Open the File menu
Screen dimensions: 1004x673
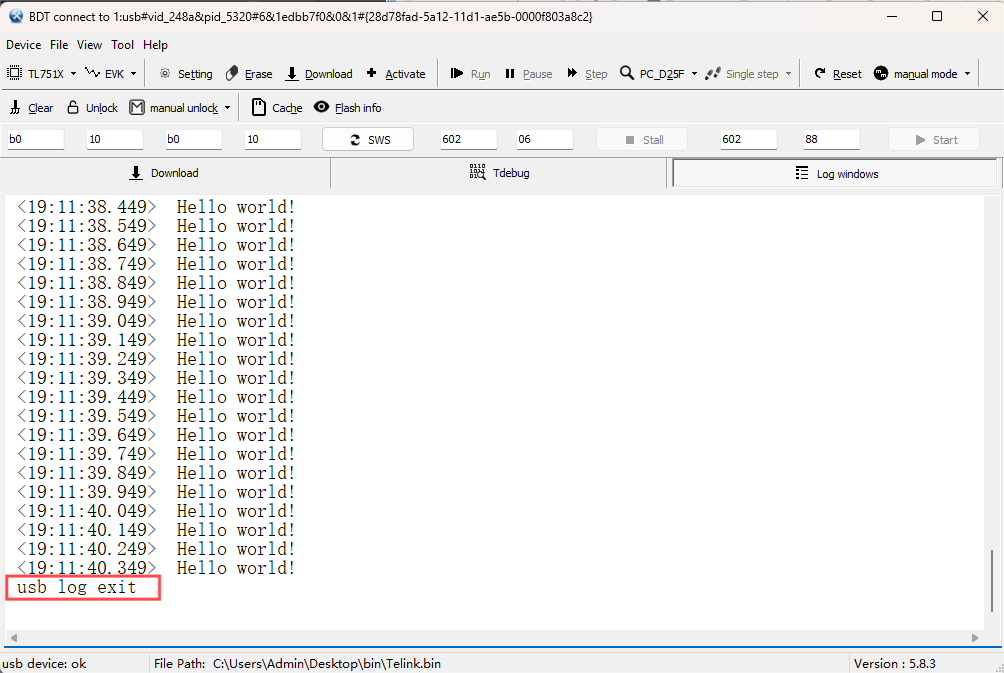click(x=59, y=45)
